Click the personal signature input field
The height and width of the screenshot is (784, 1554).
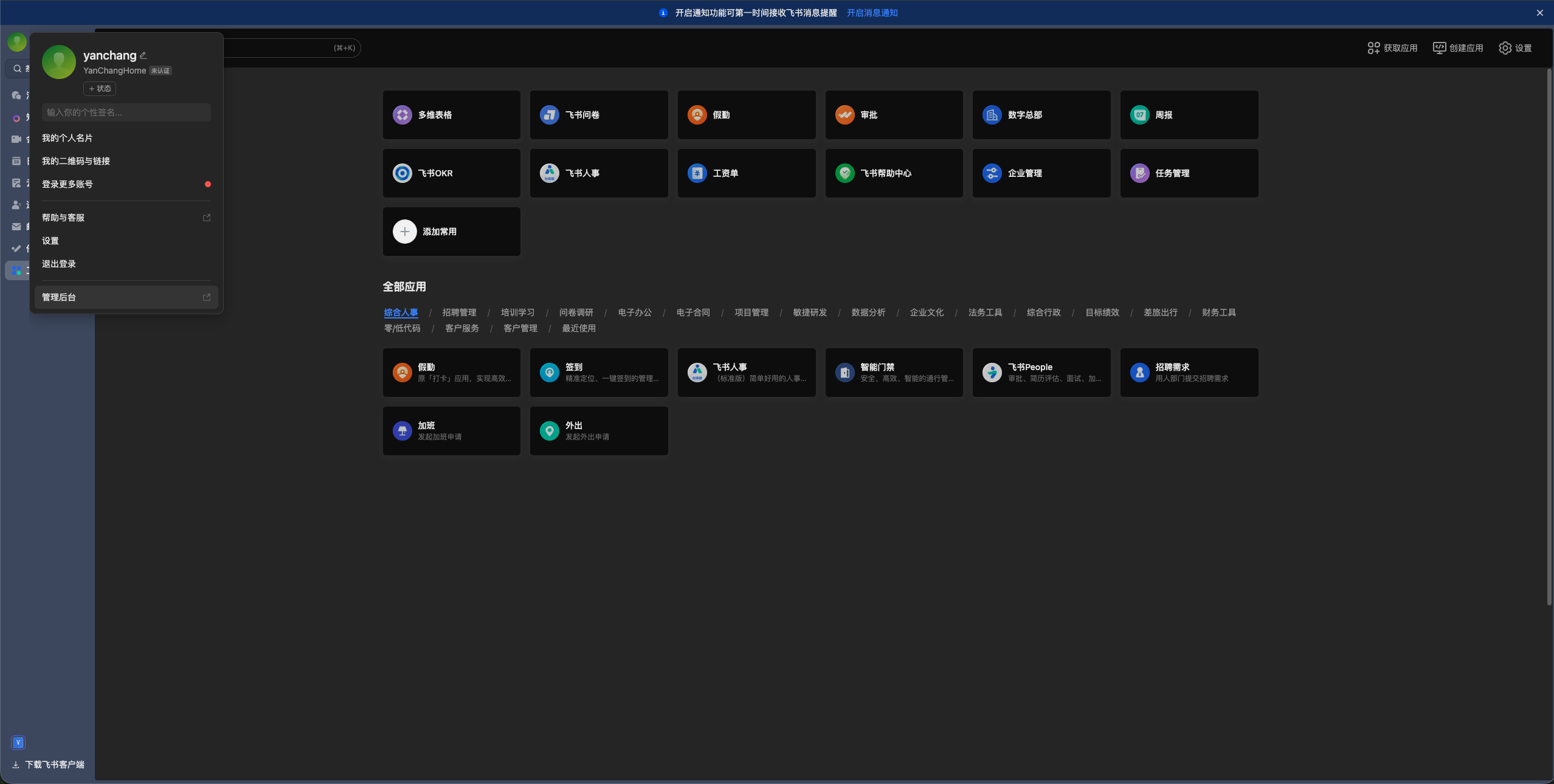126,112
